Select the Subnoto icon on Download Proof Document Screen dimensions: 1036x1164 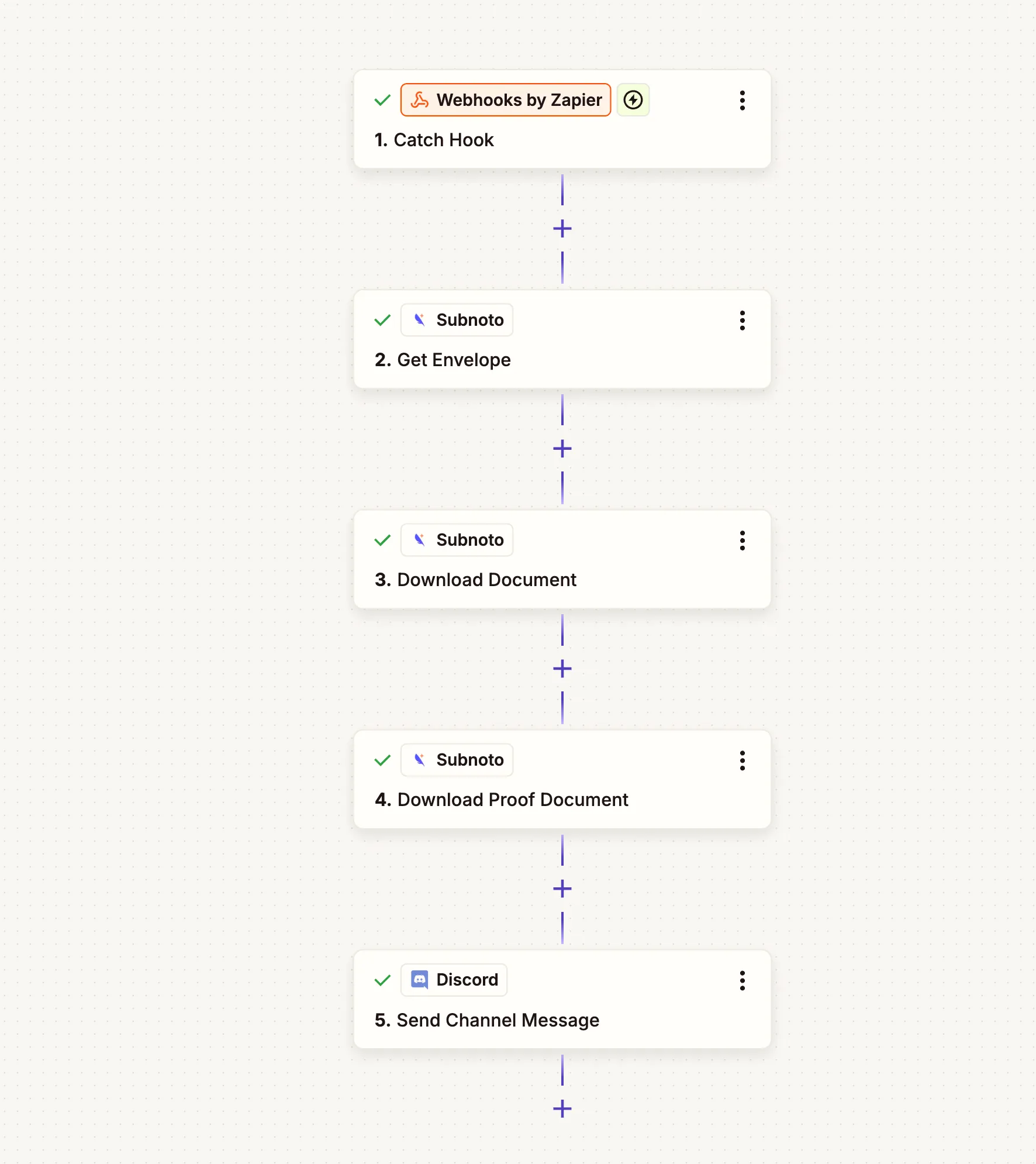click(420, 759)
